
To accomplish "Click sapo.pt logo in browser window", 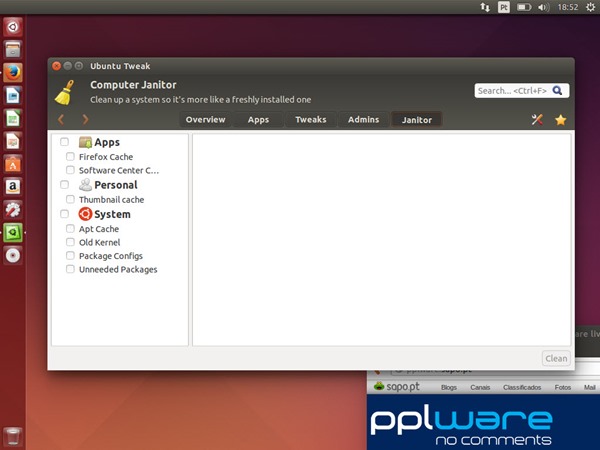I will click(397, 386).
